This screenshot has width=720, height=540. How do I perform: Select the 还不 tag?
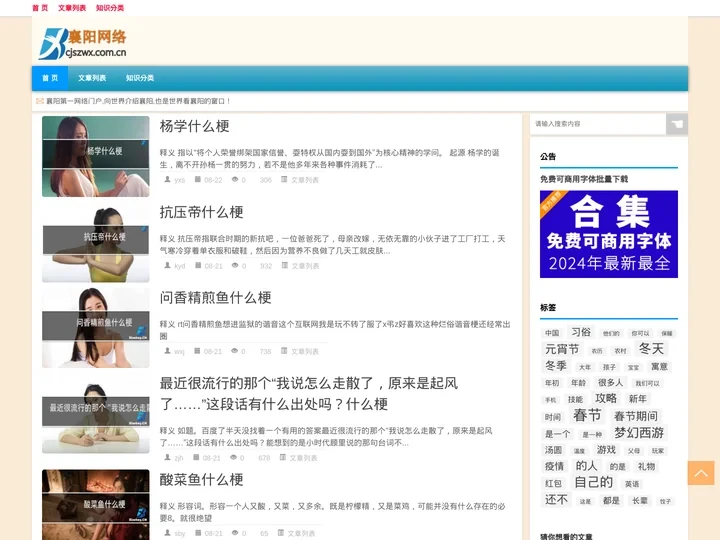[556, 499]
